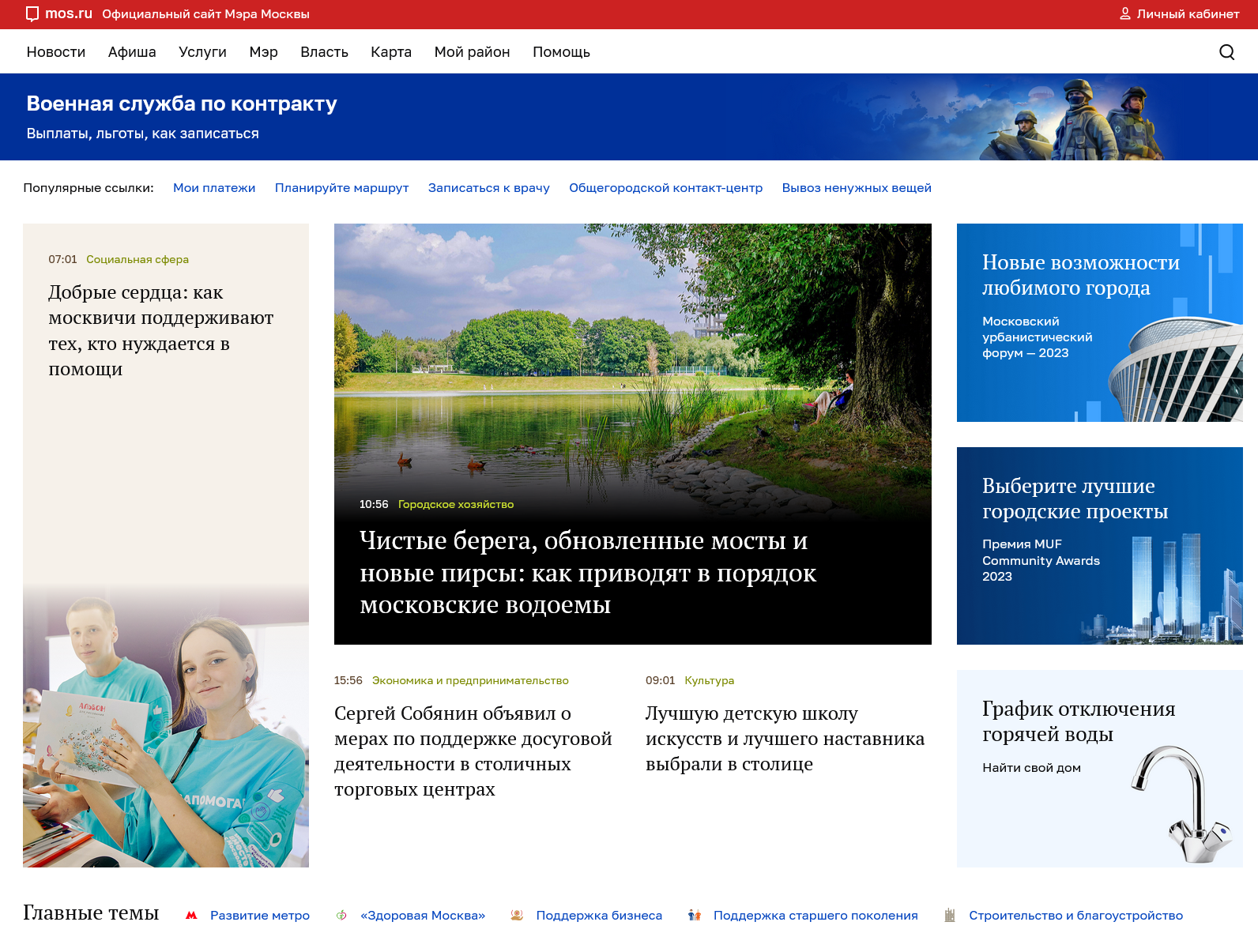1258x952 pixels.
Task: Click Официальный сайт Мэра Москвы text
Action: [205, 14]
